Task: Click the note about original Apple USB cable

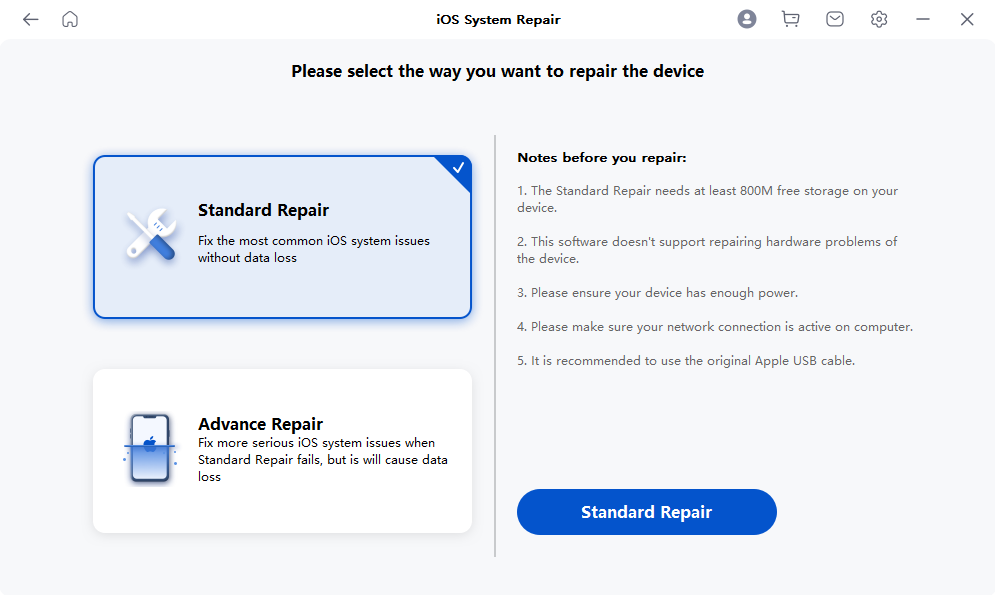Action: click(x=686, y=361)
